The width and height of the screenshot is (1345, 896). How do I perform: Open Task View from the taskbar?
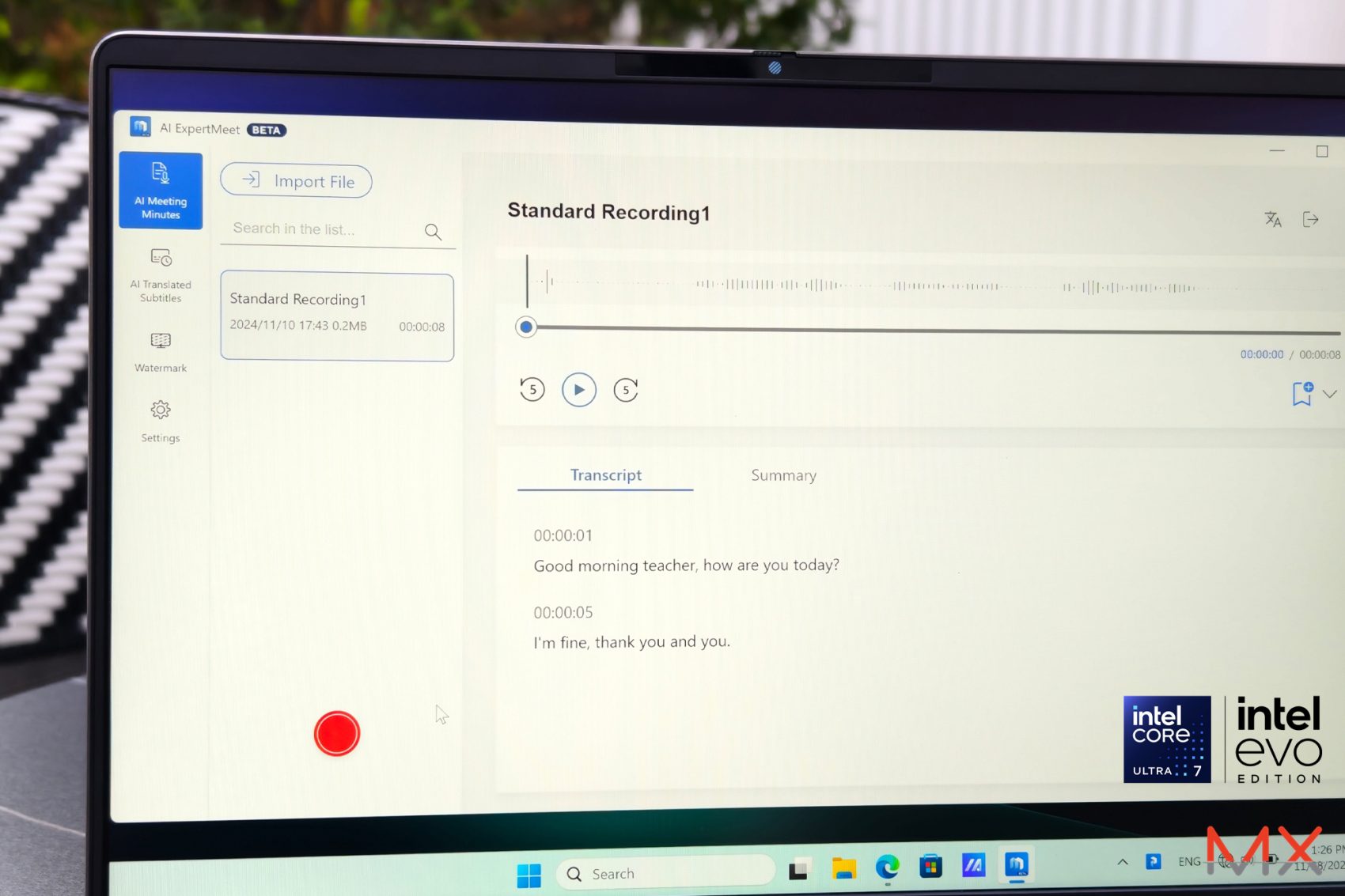pyautogui.click(x=798, y=870)
